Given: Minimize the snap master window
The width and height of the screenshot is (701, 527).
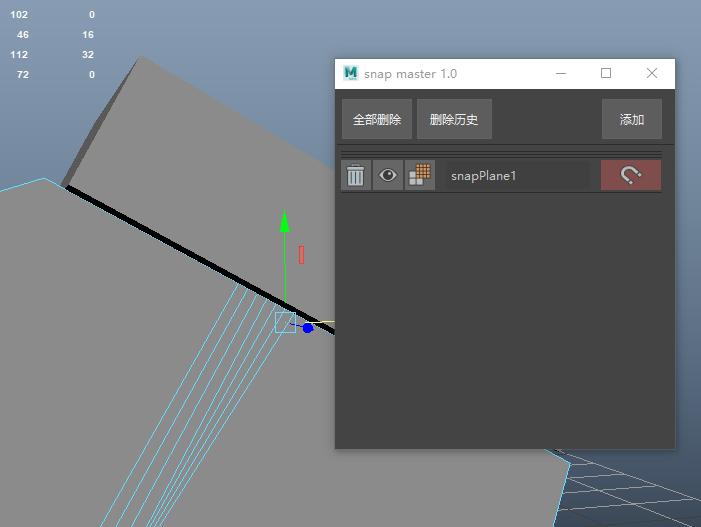Looking at the screenshot, I should tap(560, 73).
